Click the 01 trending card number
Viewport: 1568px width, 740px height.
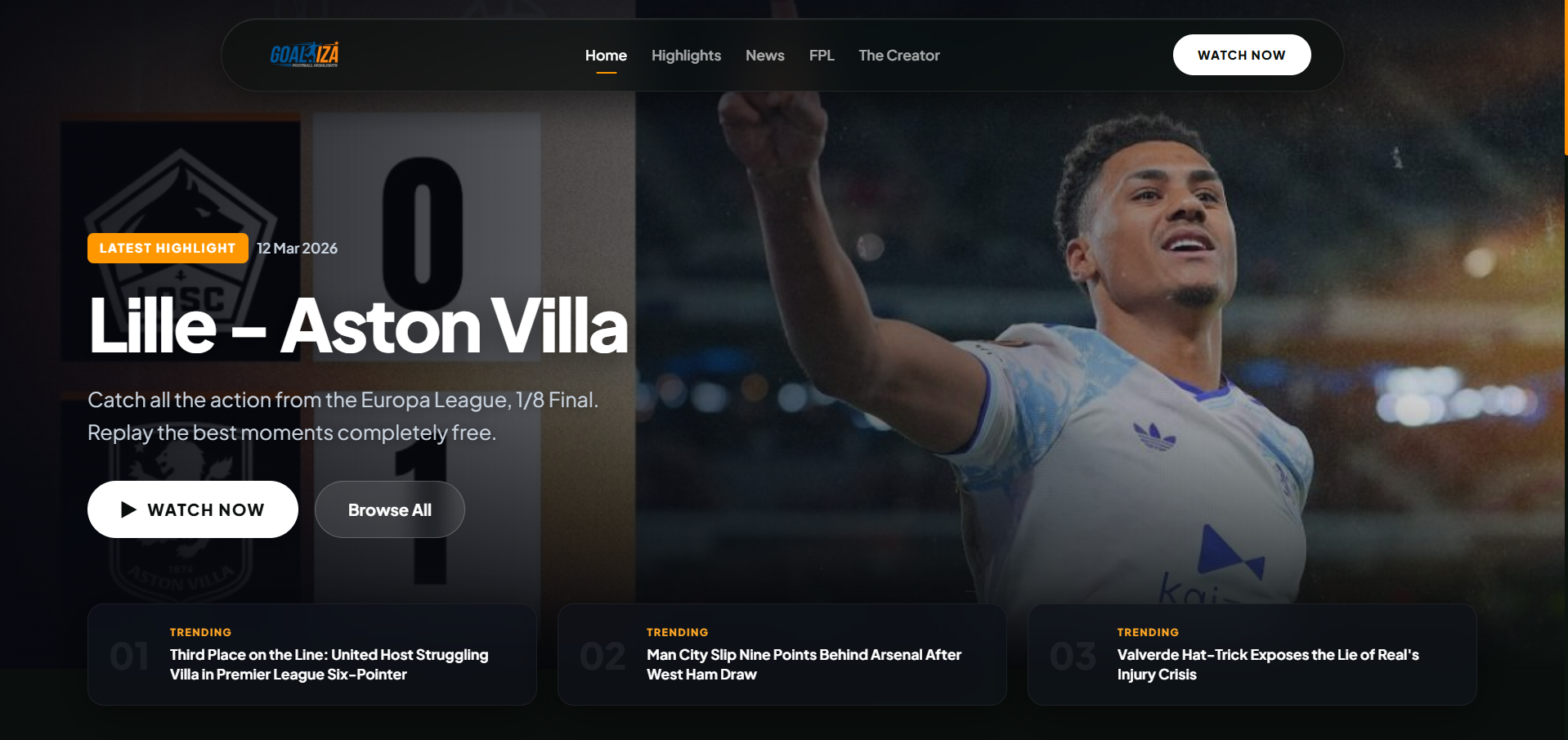(129, 657)
